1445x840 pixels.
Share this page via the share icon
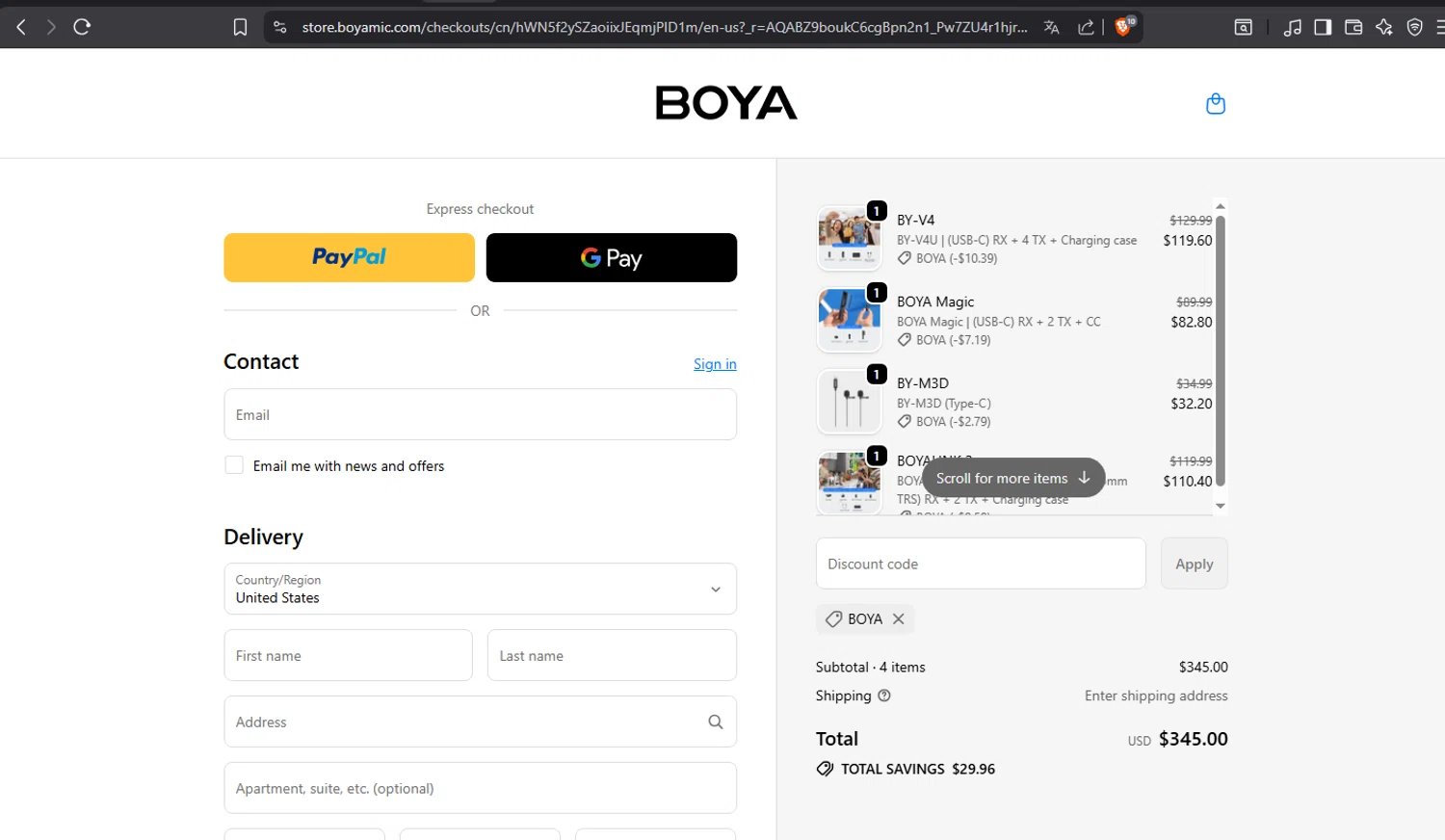click(1086, 27)
